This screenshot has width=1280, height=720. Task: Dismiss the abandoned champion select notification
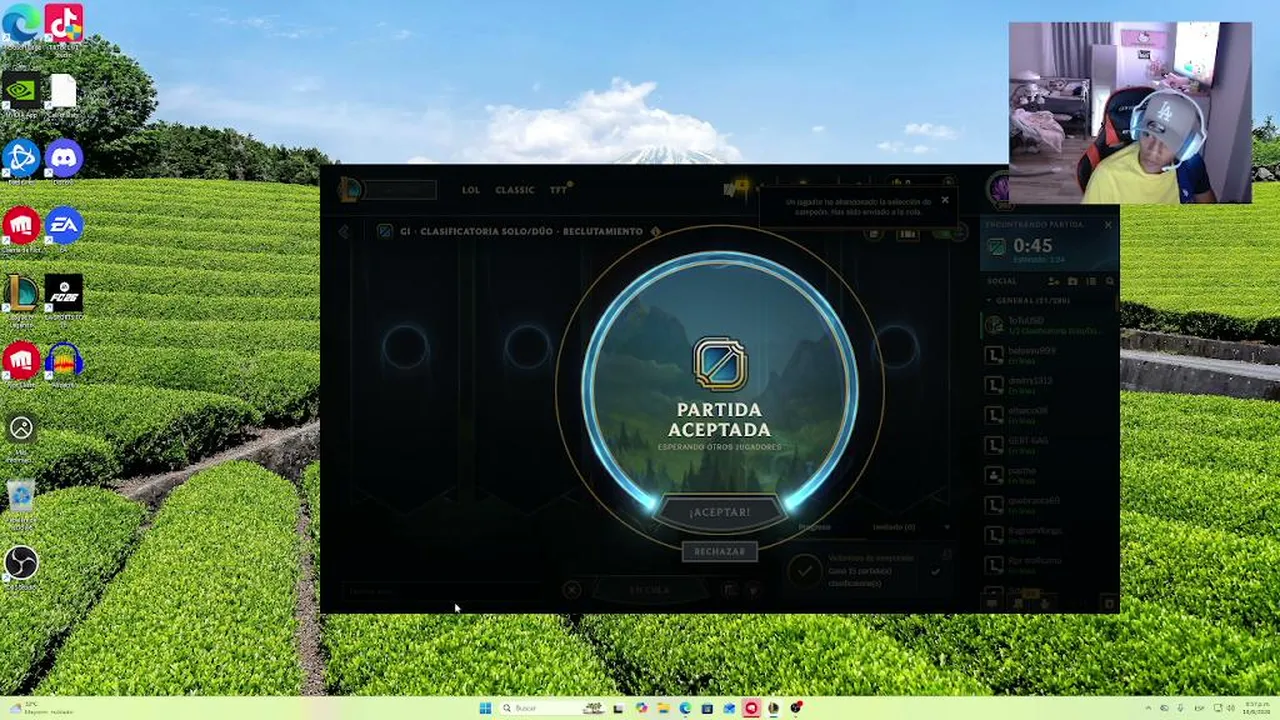point(944,200)
